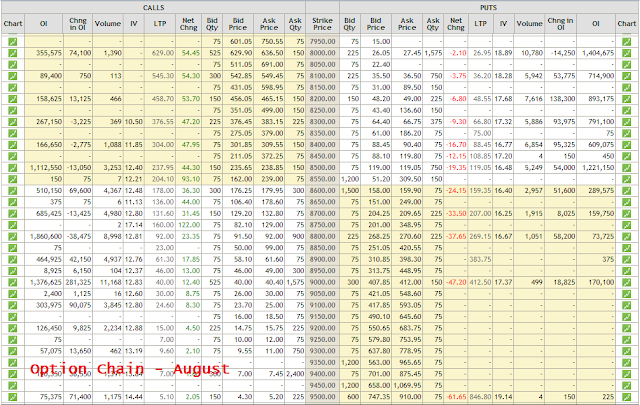
Task: Select Puts ask price 1,069.95
Action: [x=408, y=385]
